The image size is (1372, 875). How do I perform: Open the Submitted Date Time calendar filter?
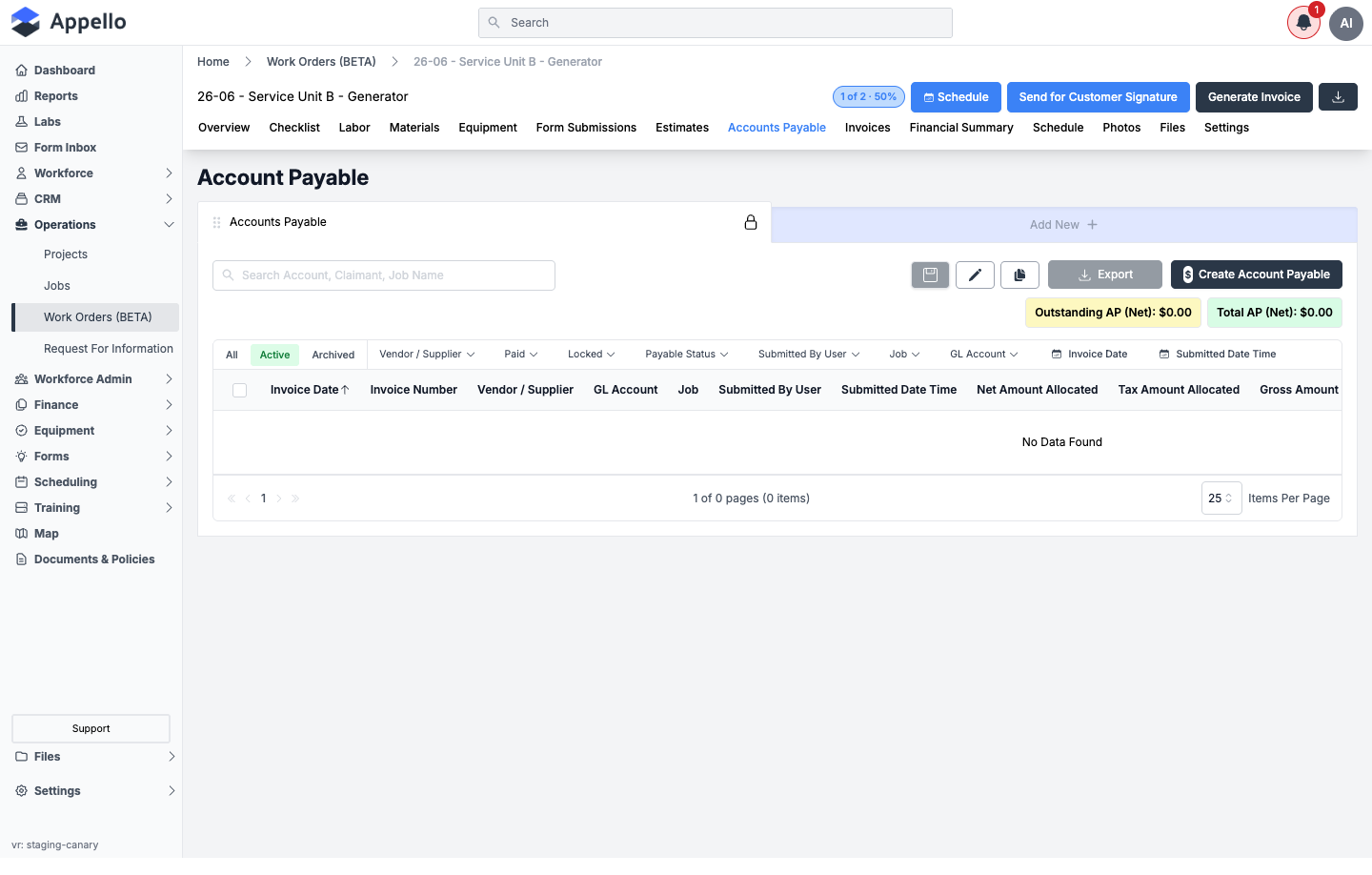(1218, 355)
